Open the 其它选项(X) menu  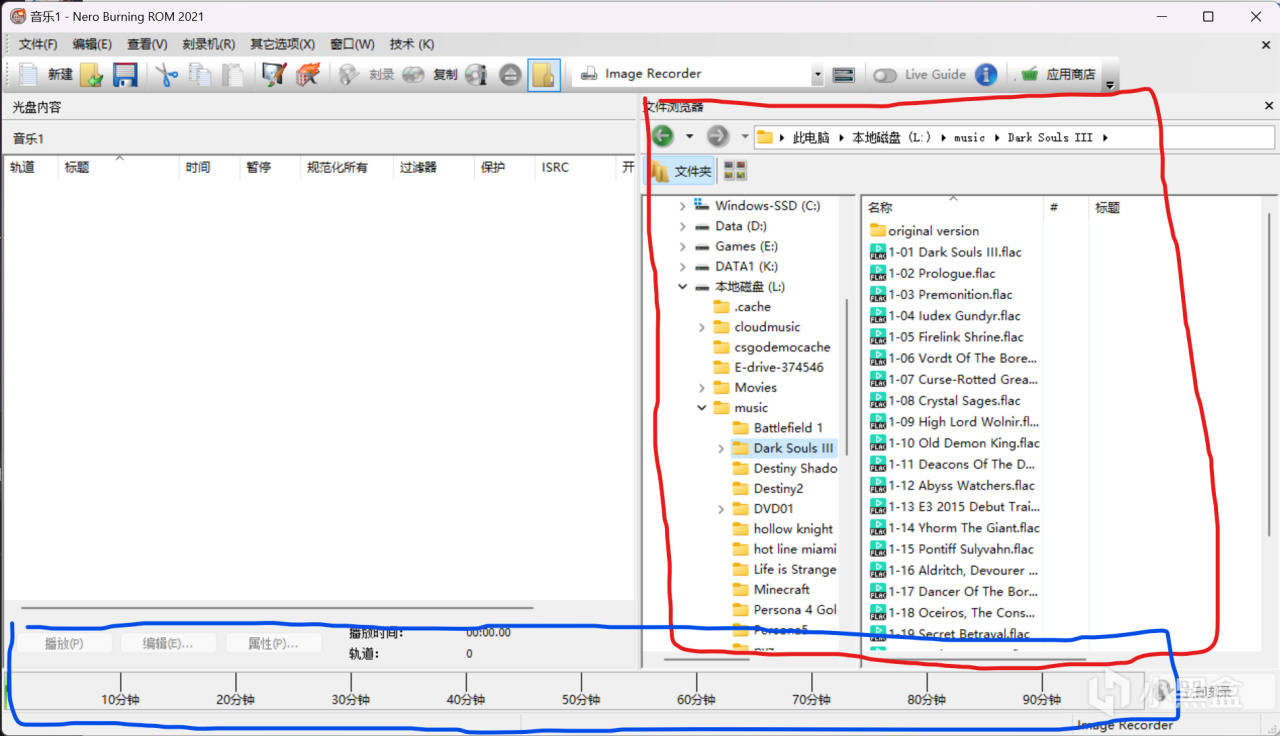pos(282,44)
